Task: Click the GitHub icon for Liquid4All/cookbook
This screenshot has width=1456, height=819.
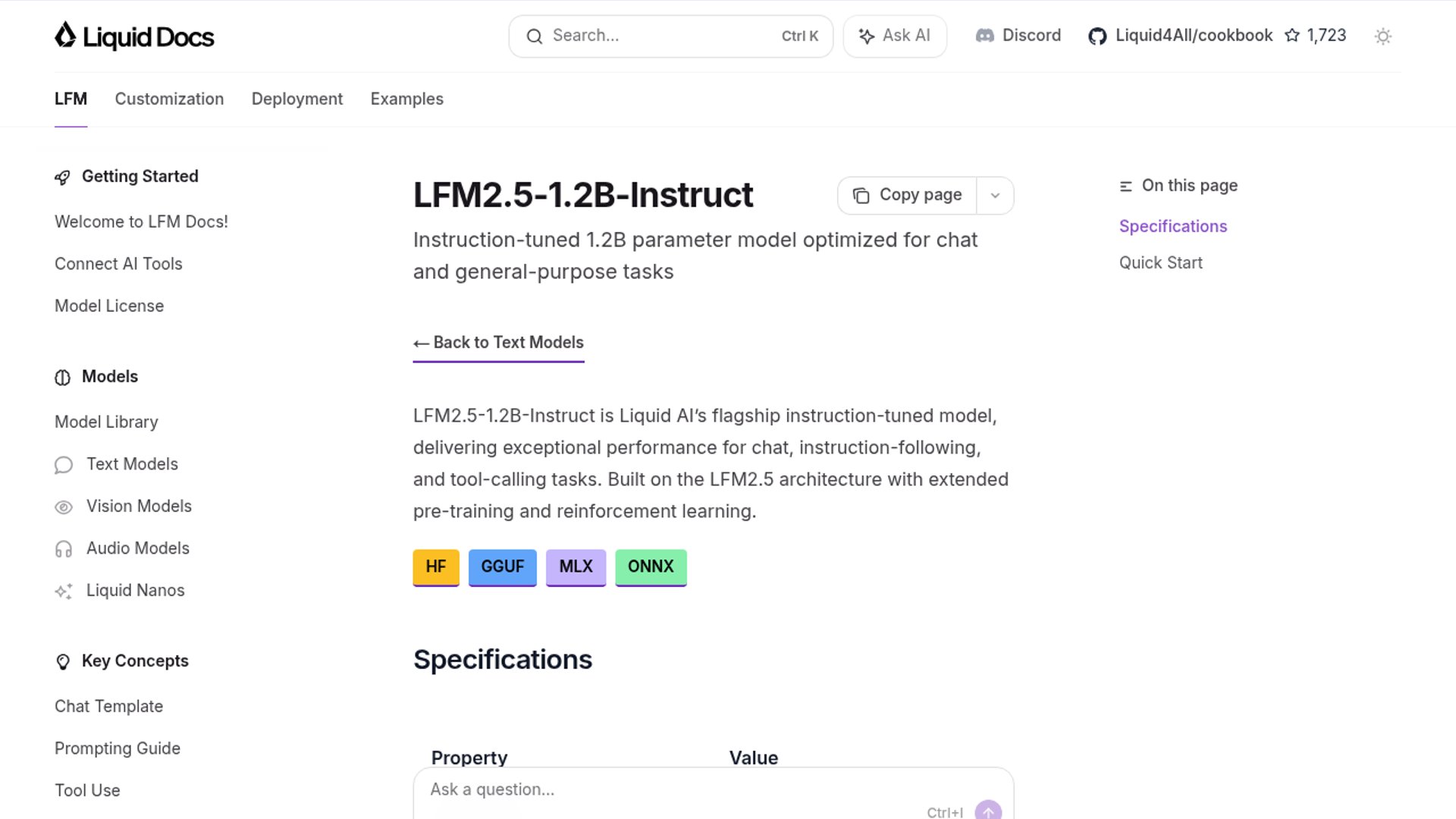Action: pos(1097,36)
